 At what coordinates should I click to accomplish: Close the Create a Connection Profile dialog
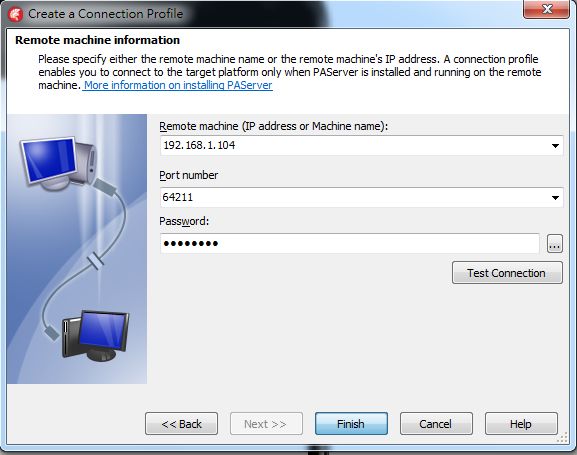coord(546,9)
